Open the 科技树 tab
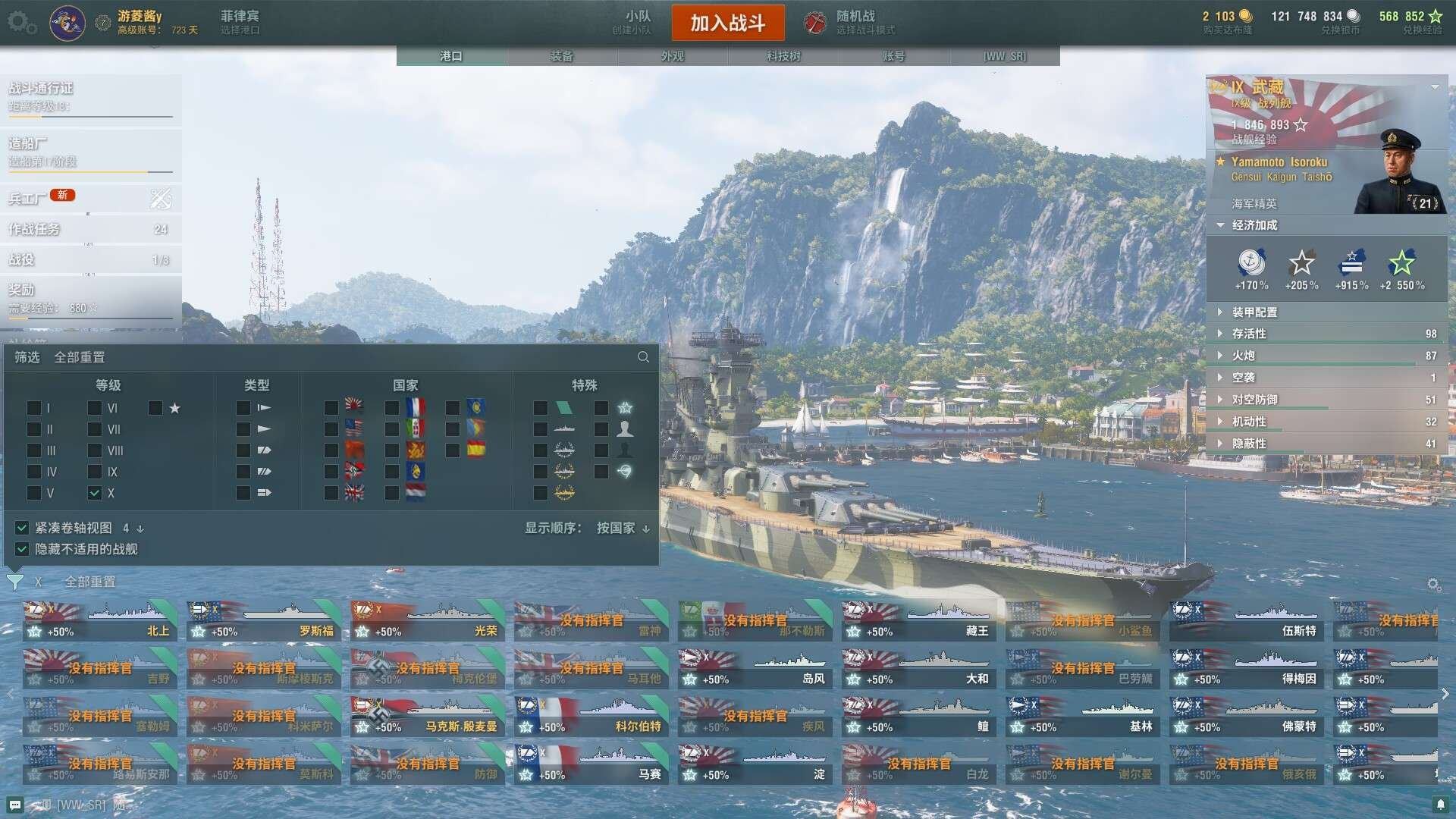 783,56
